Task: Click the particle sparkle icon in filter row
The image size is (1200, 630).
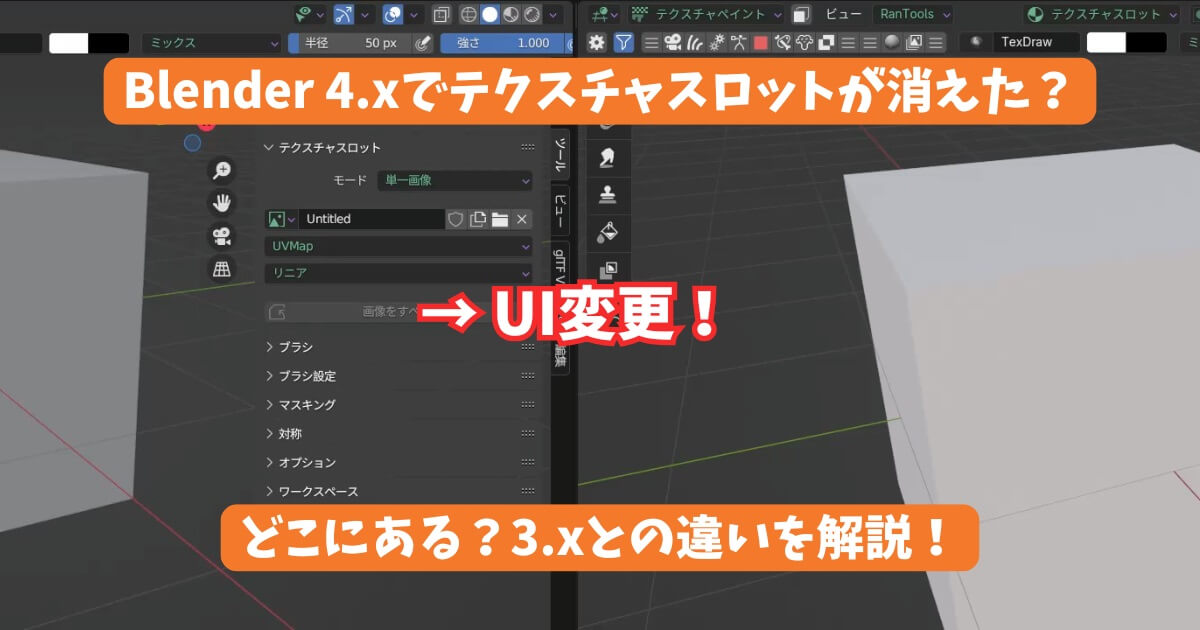Action: click(717, 43)
